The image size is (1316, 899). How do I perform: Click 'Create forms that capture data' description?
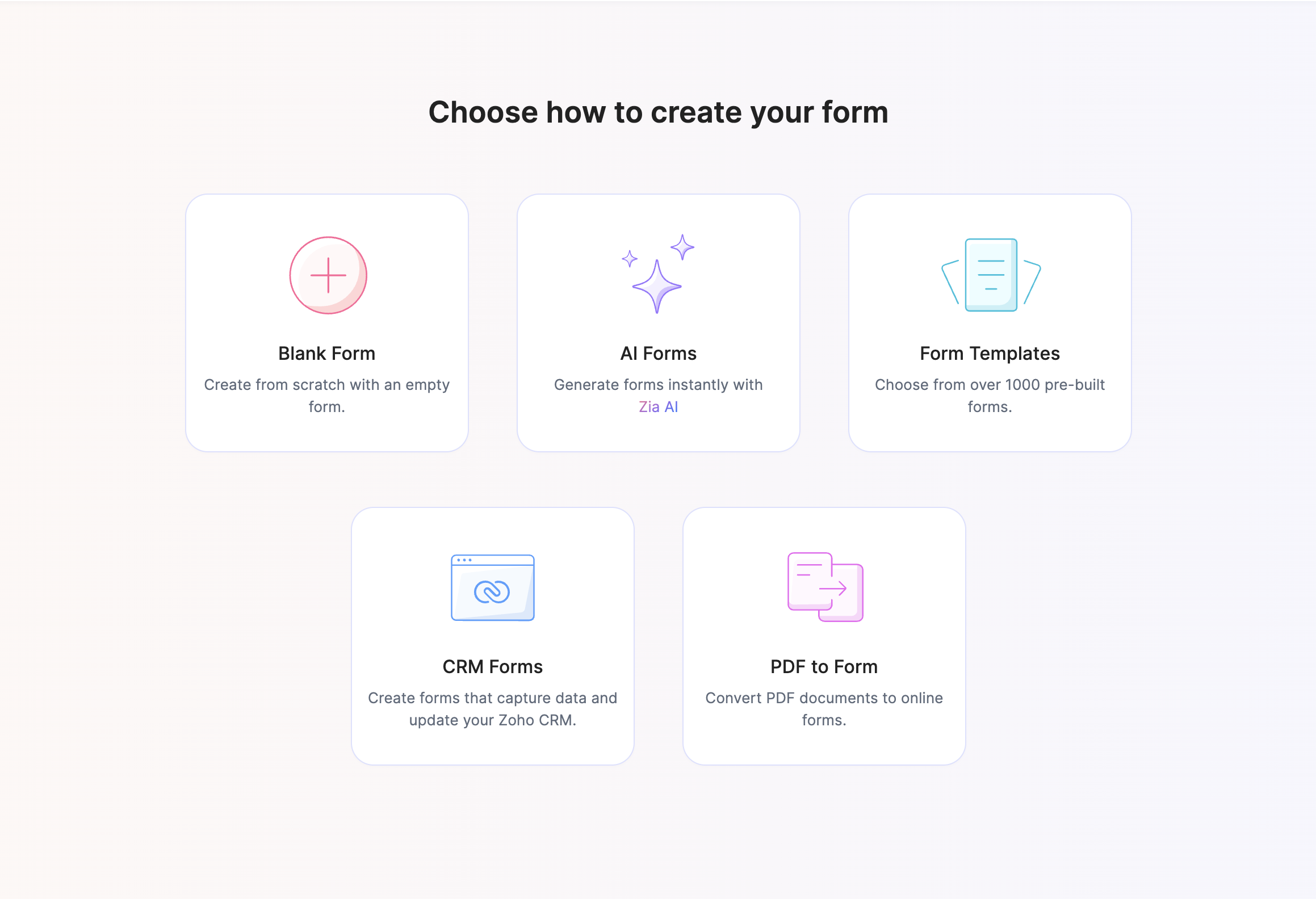(x=492, y=709)
